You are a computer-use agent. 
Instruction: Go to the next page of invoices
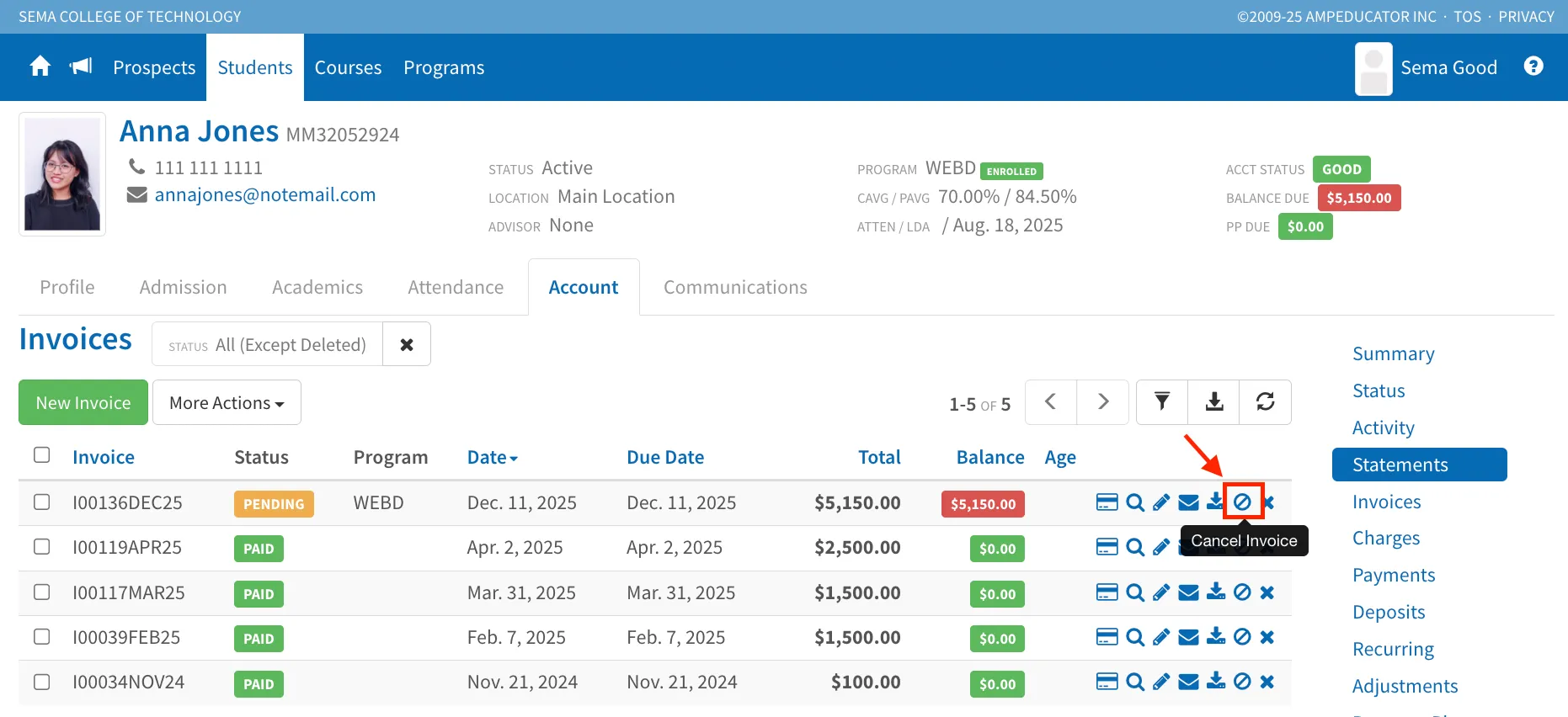tap(1103, 402)
